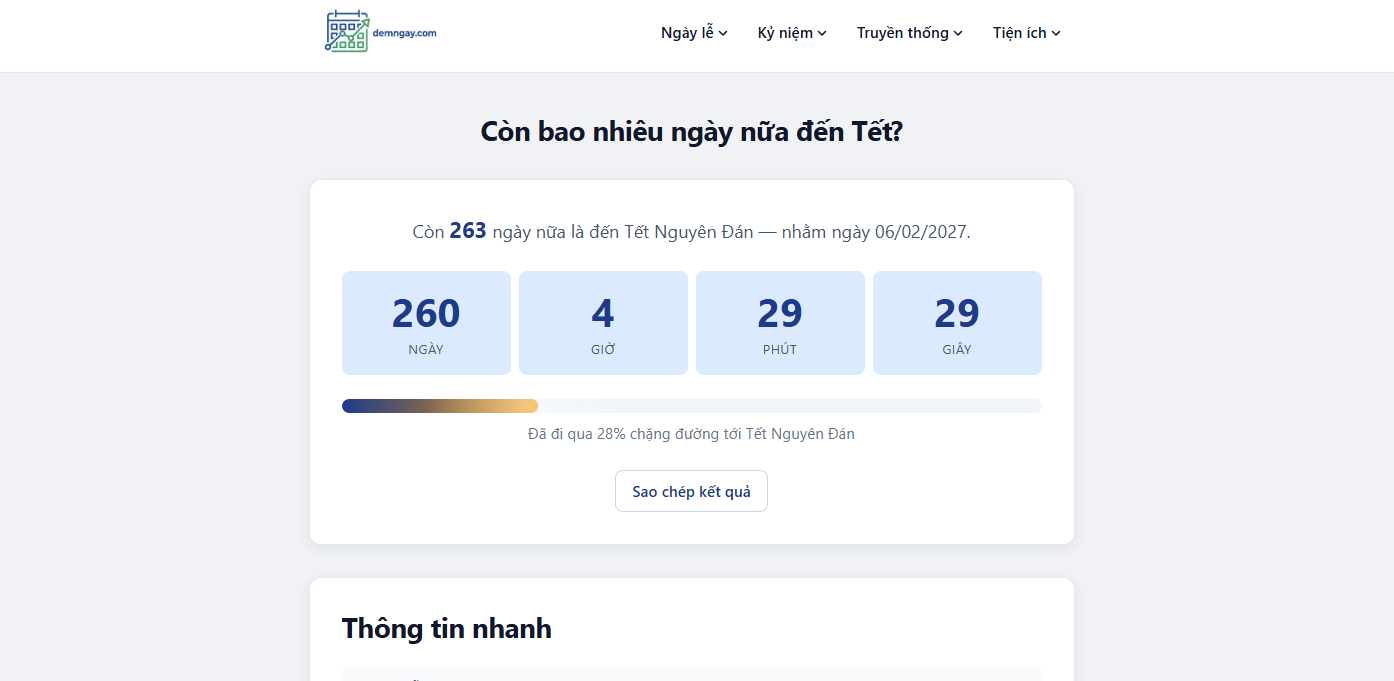
Task: Select the 29 PHÚT countdown box
Action: point(780,323)
